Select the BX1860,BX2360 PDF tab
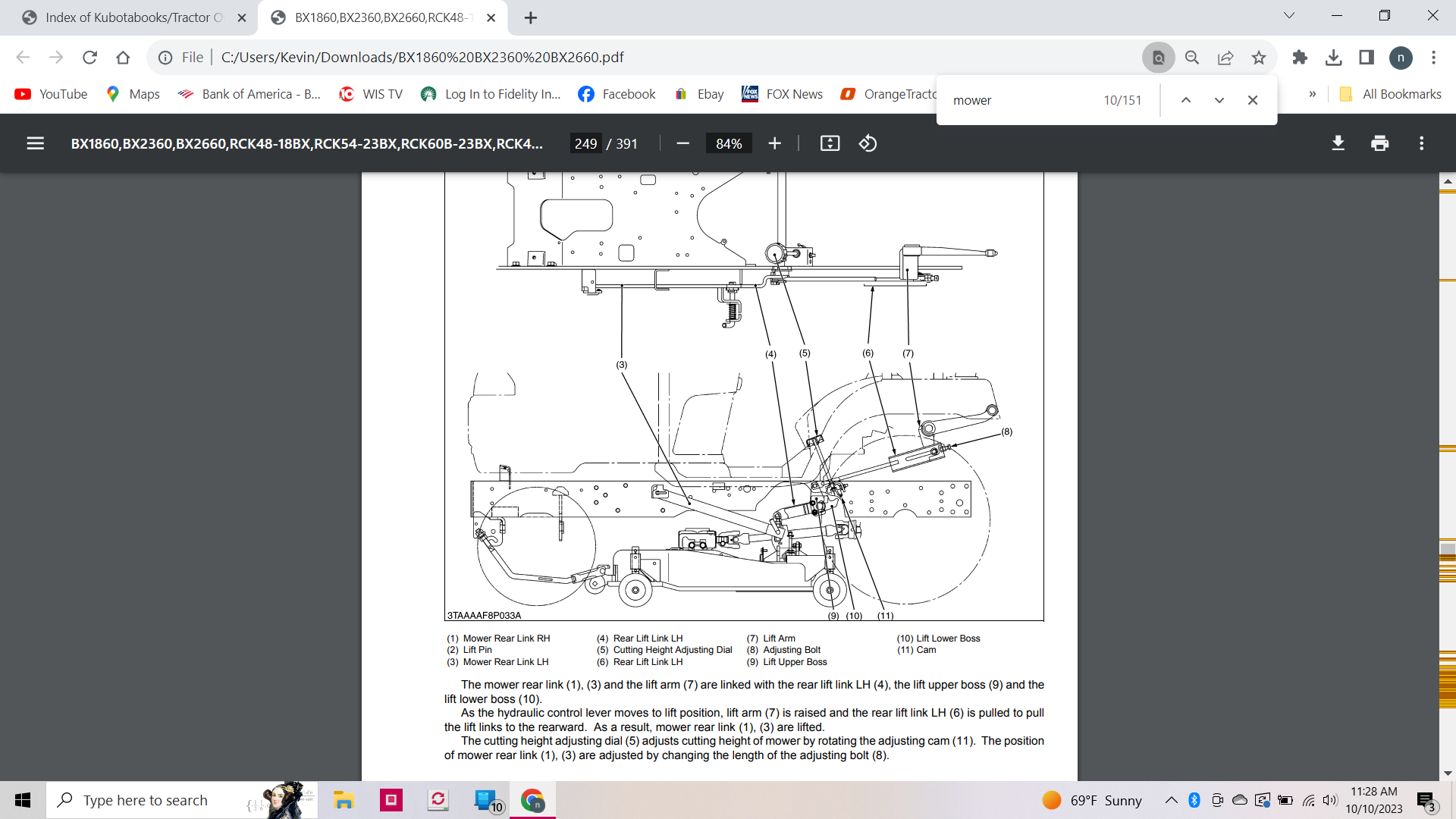The height and width of the screenshot is (819, 1456). tap(383, 17)
